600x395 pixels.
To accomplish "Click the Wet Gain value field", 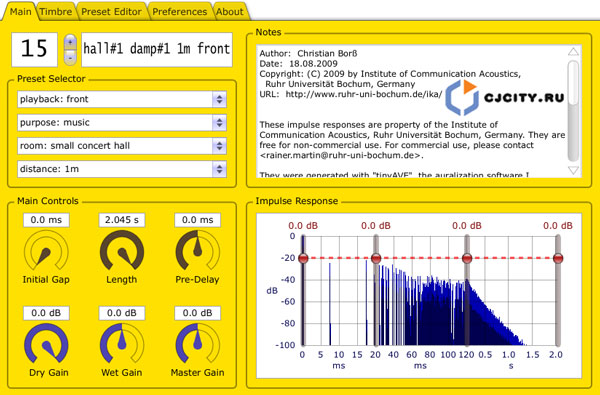I will click(122, 313).
